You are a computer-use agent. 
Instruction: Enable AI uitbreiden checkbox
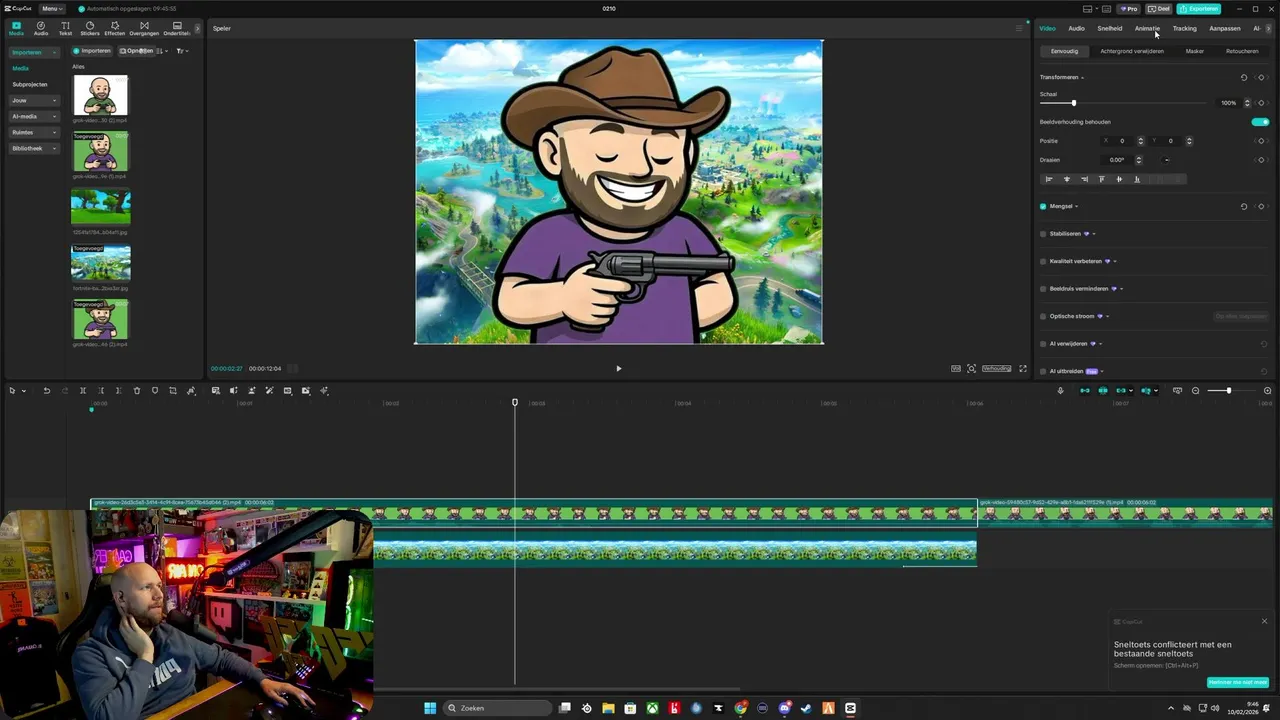coord(1043,371)
